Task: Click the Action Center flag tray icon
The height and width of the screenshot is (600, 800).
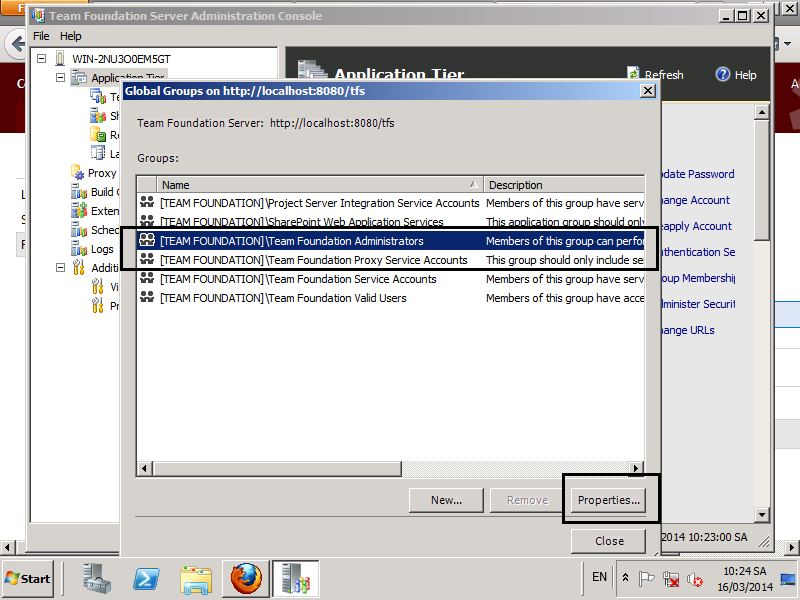Action: point(646,579)
